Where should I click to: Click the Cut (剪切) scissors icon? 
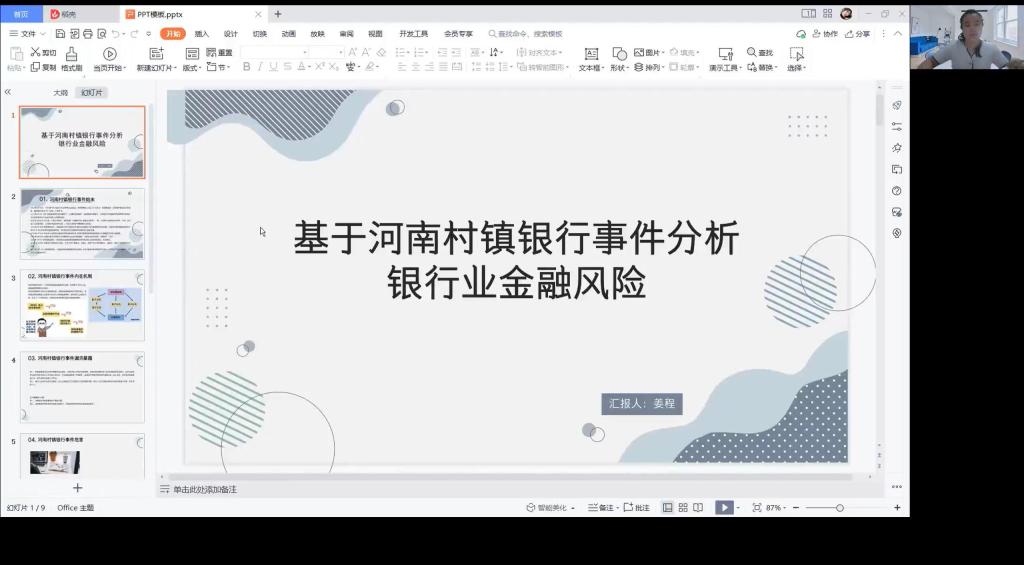coord(36,52)
